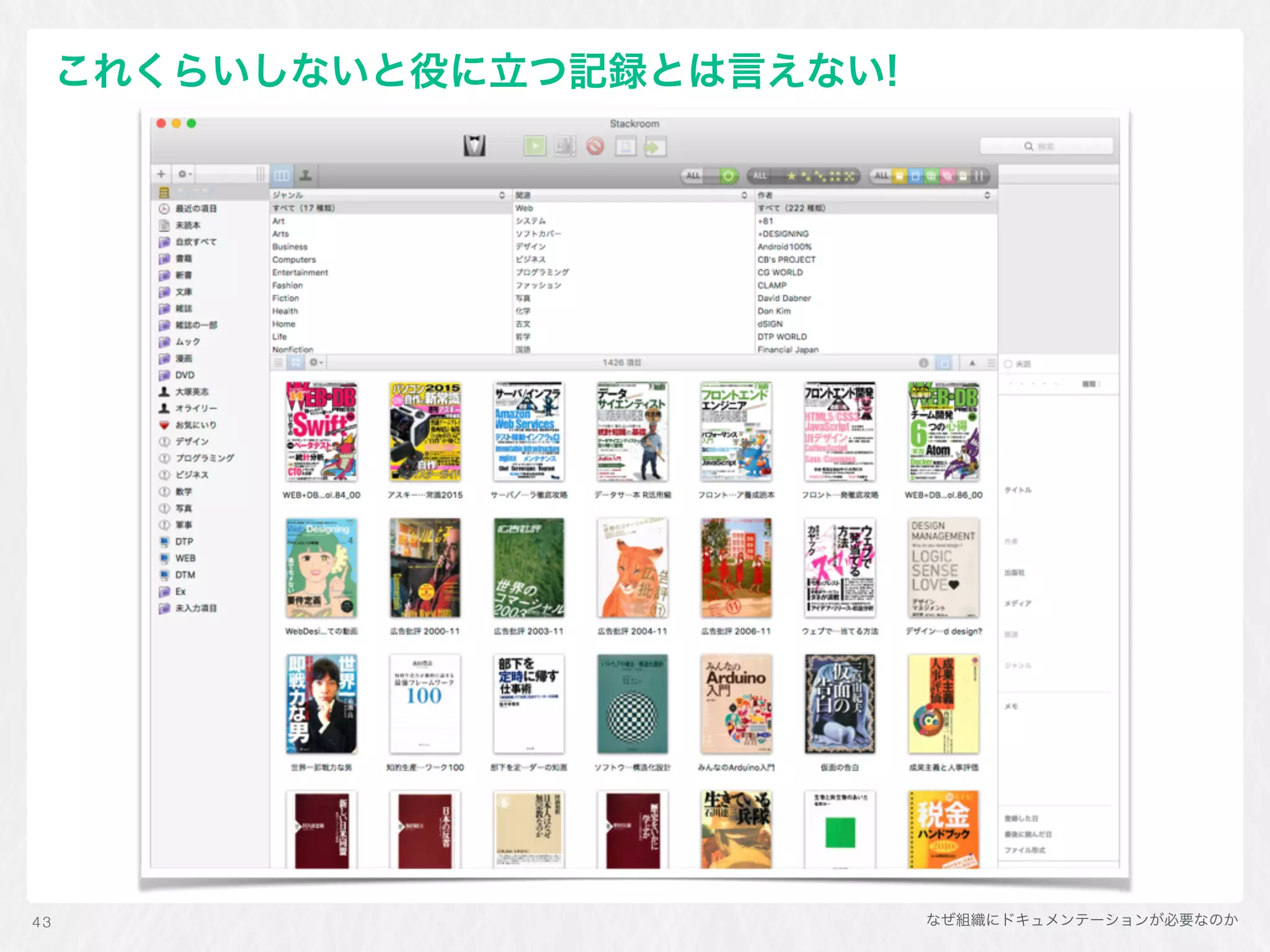1270x952 pixels.
Task: Filter by pink color label
Action: click(x=947, y=177)
